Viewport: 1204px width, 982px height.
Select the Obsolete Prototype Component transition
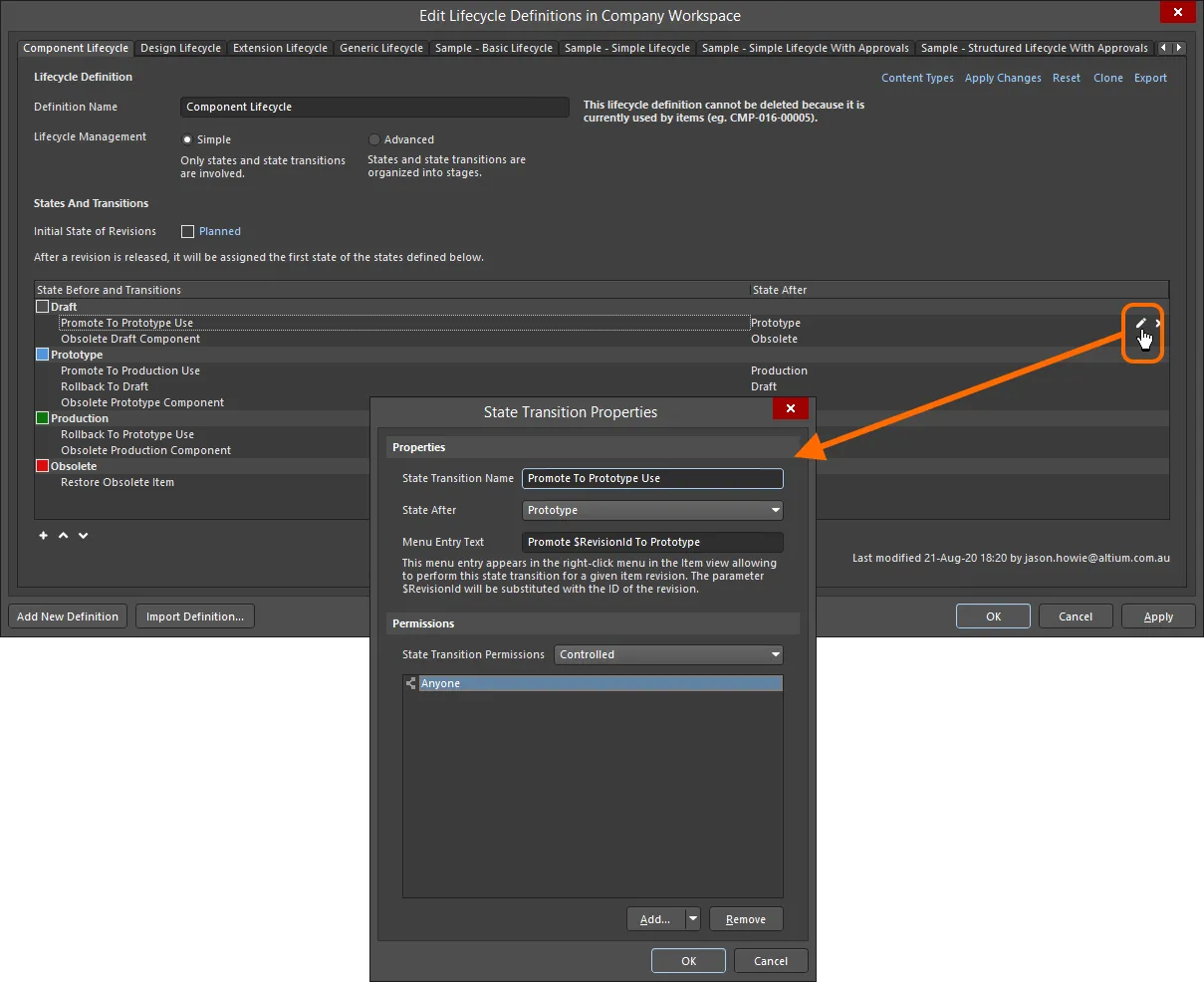[142, 402]
